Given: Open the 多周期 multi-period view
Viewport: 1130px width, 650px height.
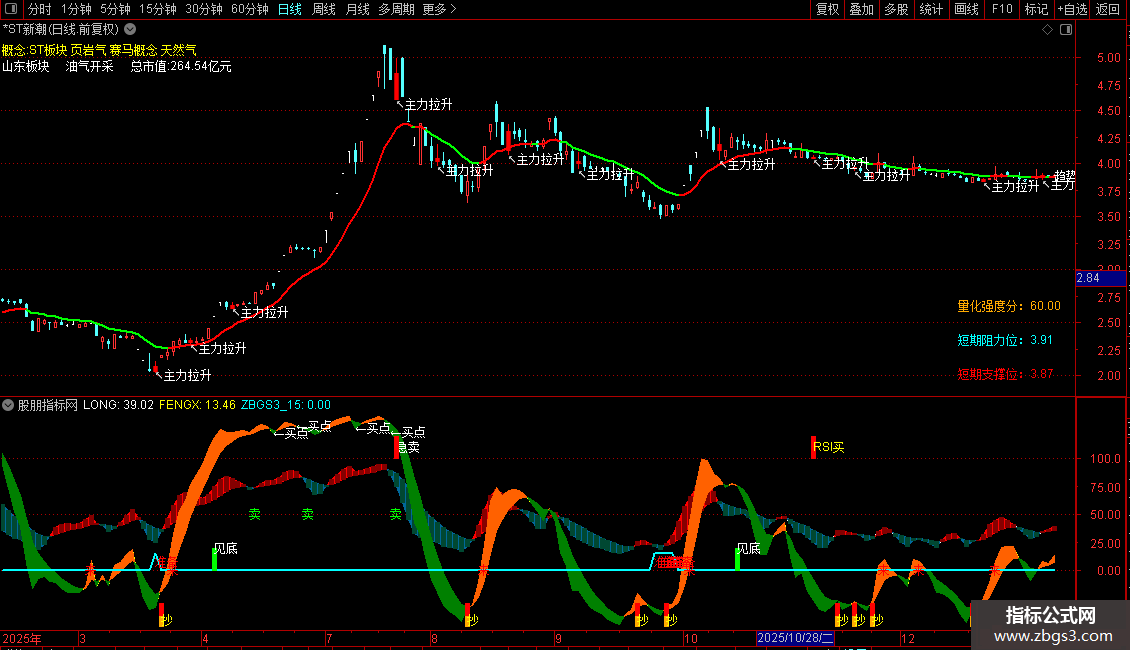Looking at the screenshot, I should 396,9.
